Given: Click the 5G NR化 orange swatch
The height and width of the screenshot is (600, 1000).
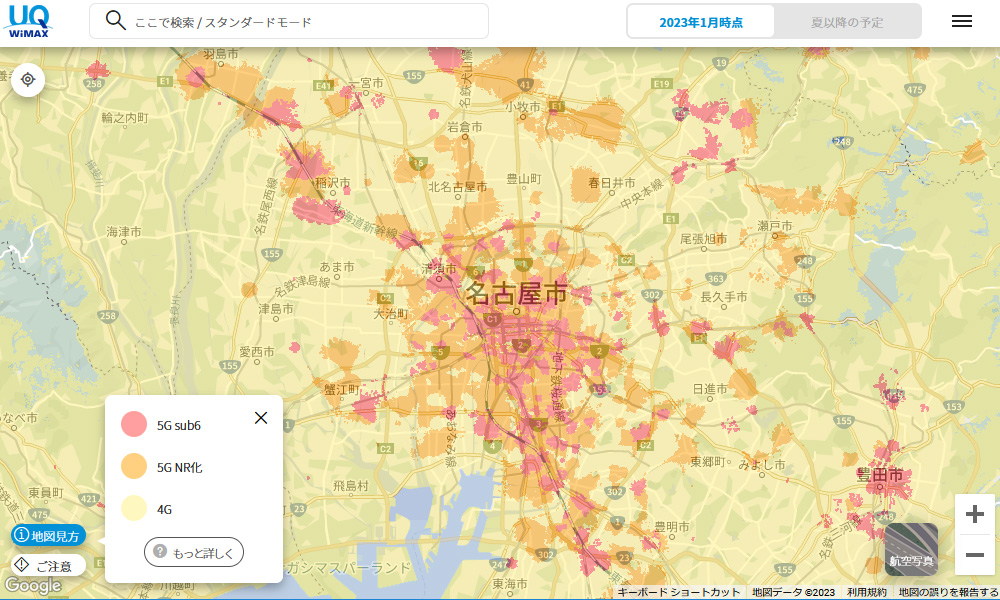Looking at the screenshot, I should coord(134,466).
